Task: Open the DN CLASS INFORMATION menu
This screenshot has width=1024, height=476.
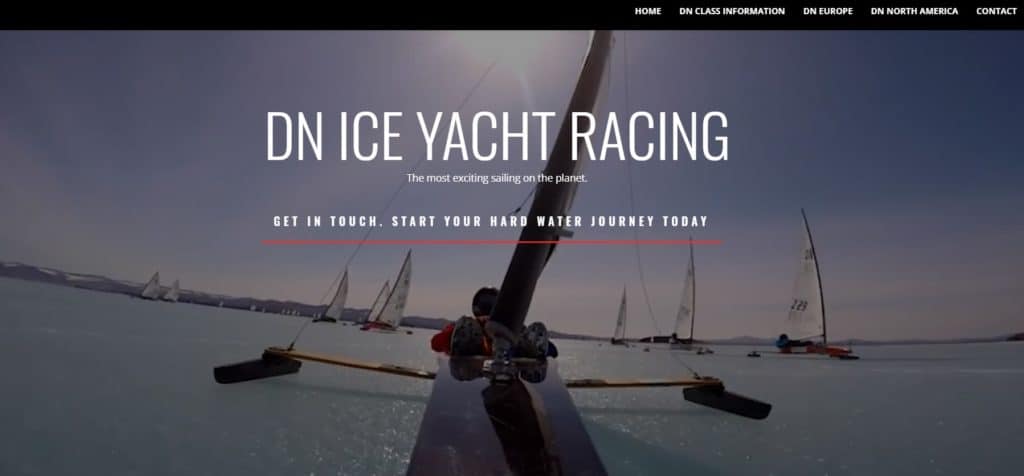Action: (732, 11)
